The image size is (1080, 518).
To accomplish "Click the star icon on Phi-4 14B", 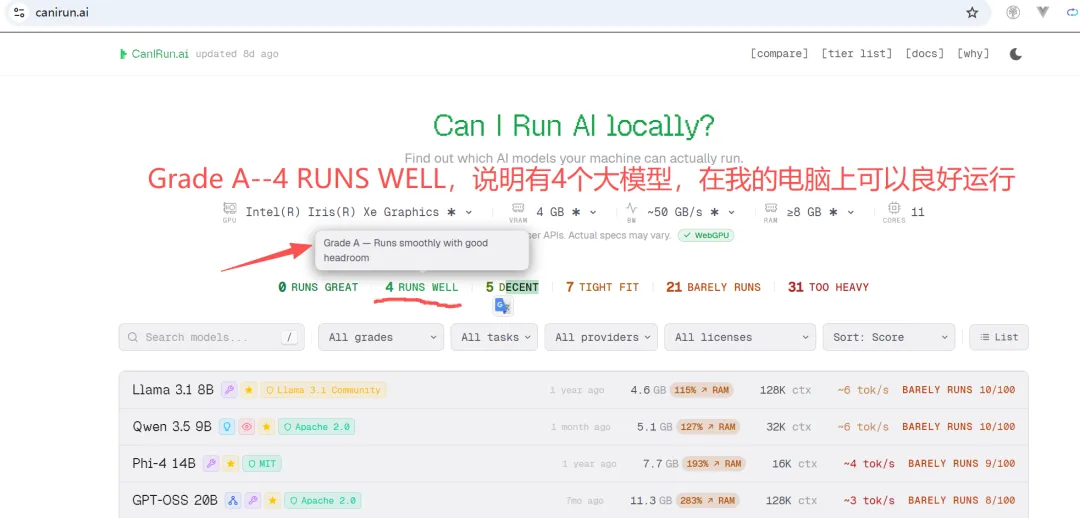I will coord(231,464).
